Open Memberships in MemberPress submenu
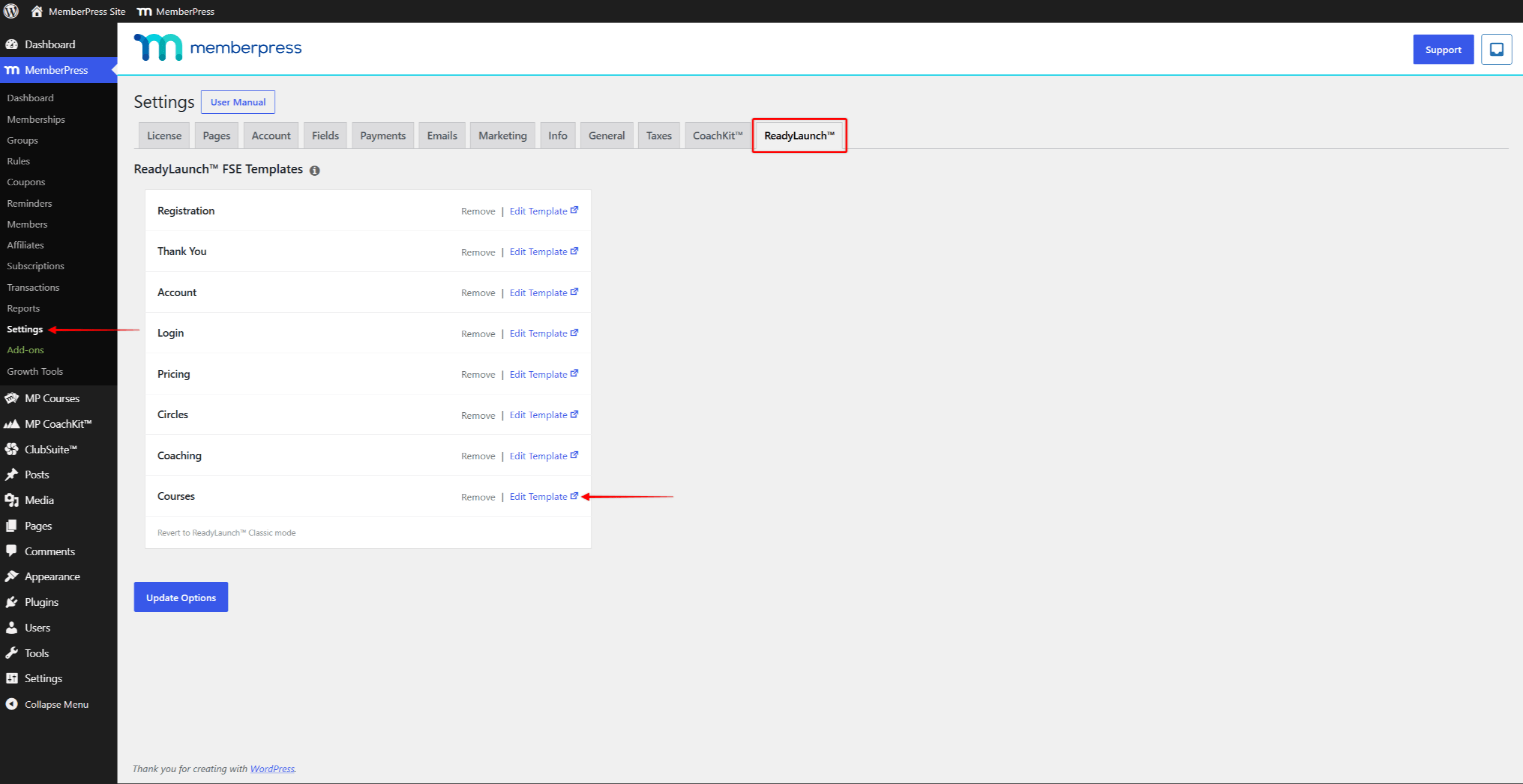Viewport: 1523px width, 784px height. [36, 119]
